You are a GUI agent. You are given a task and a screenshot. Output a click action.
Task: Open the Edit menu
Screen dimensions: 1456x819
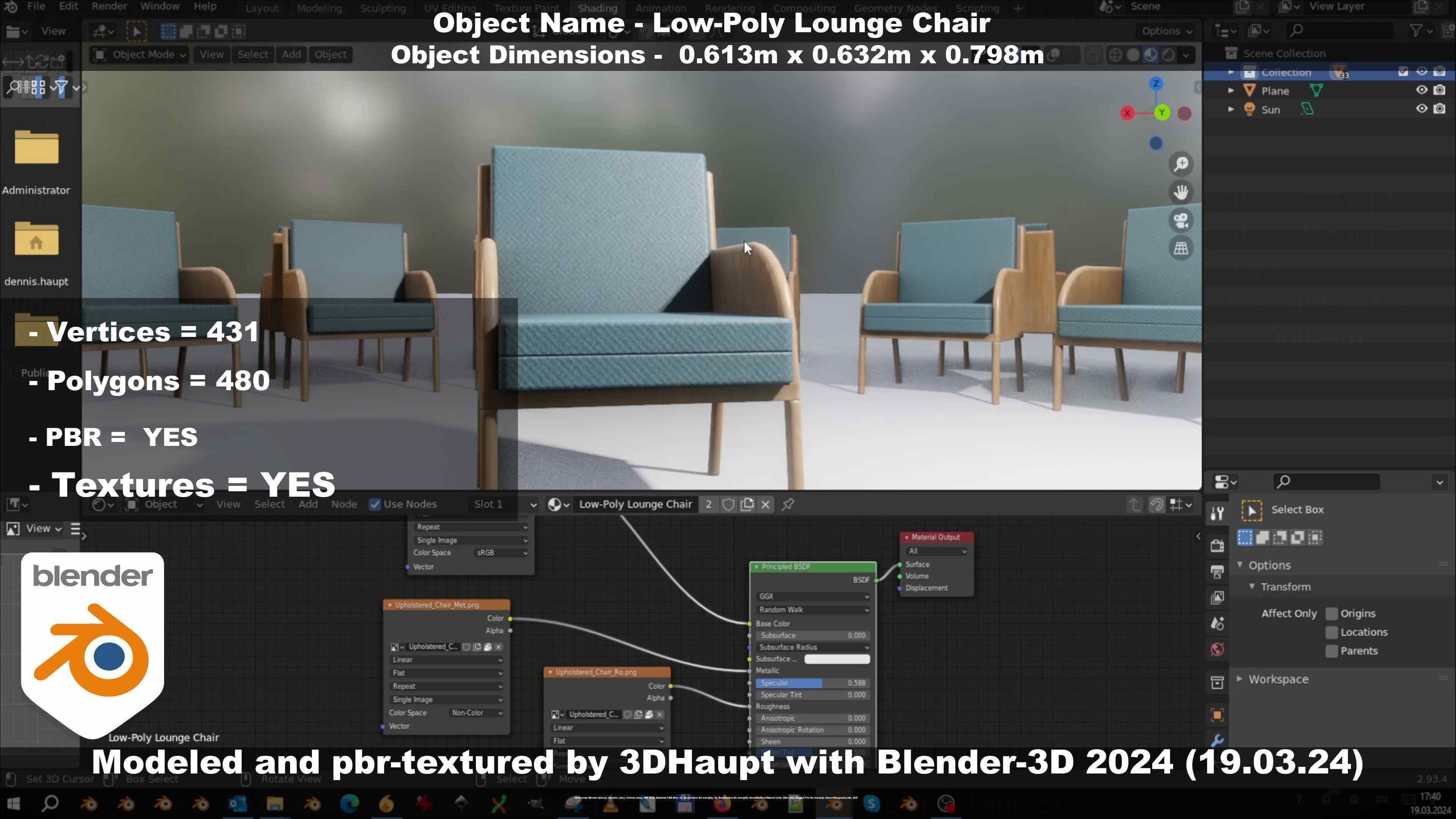68,6
